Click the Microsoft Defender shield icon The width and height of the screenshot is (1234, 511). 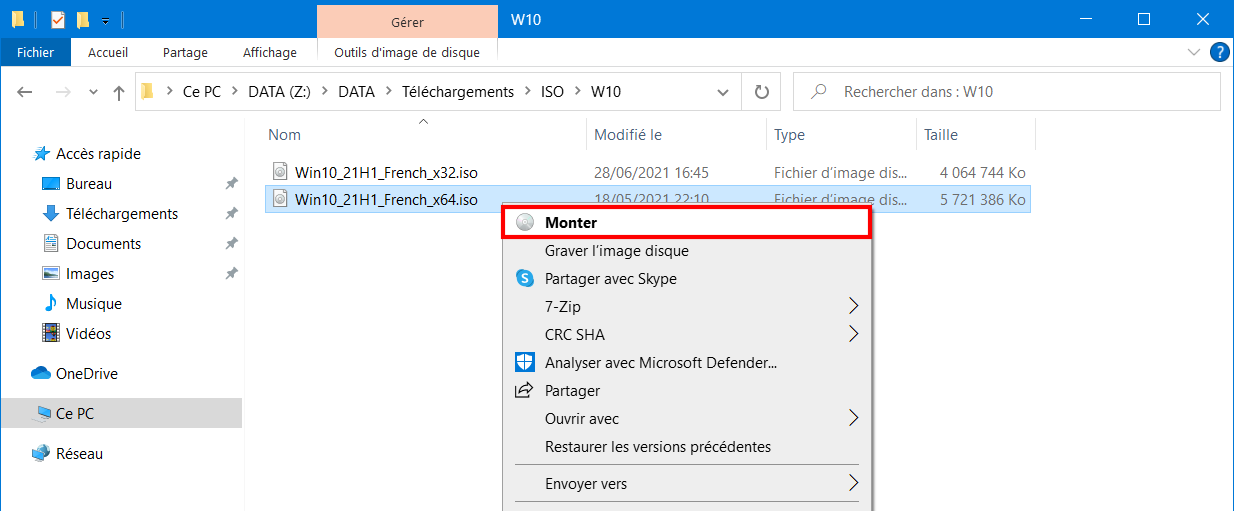524,363
